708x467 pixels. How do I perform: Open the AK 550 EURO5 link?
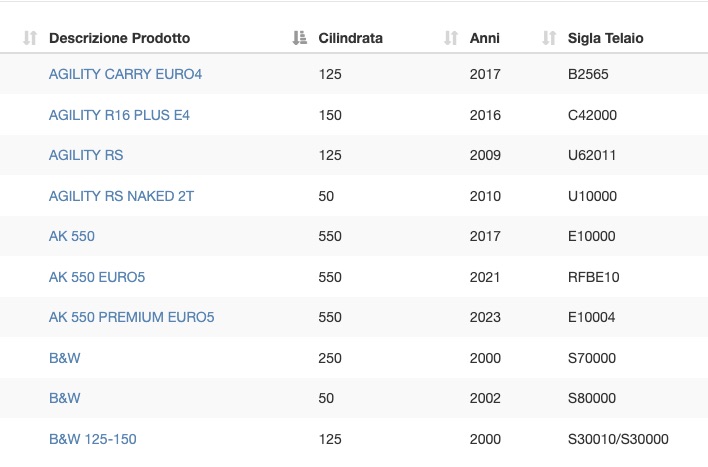[97, 277]
